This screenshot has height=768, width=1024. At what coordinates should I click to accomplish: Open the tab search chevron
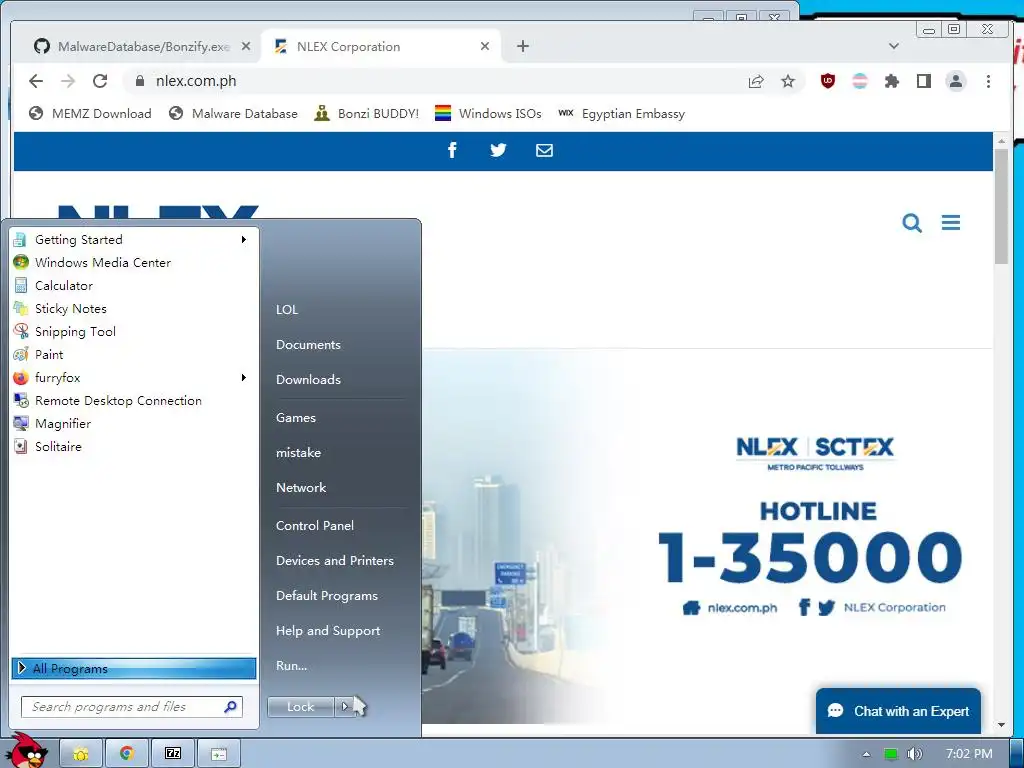(x=894, y=46)
